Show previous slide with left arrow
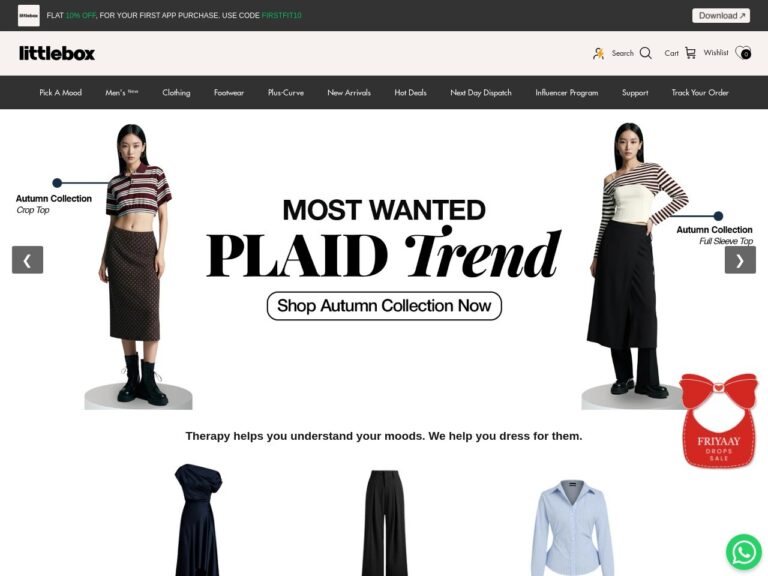 pyautogui.click(x=27, y=260)
